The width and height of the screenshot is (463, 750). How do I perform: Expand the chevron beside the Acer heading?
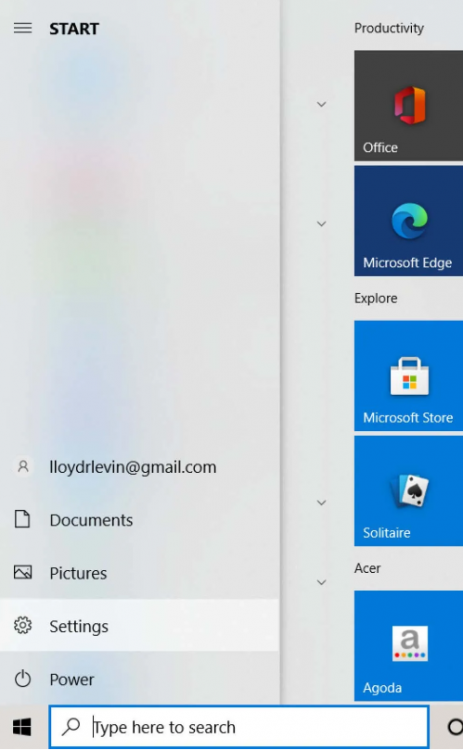[322, 582]
